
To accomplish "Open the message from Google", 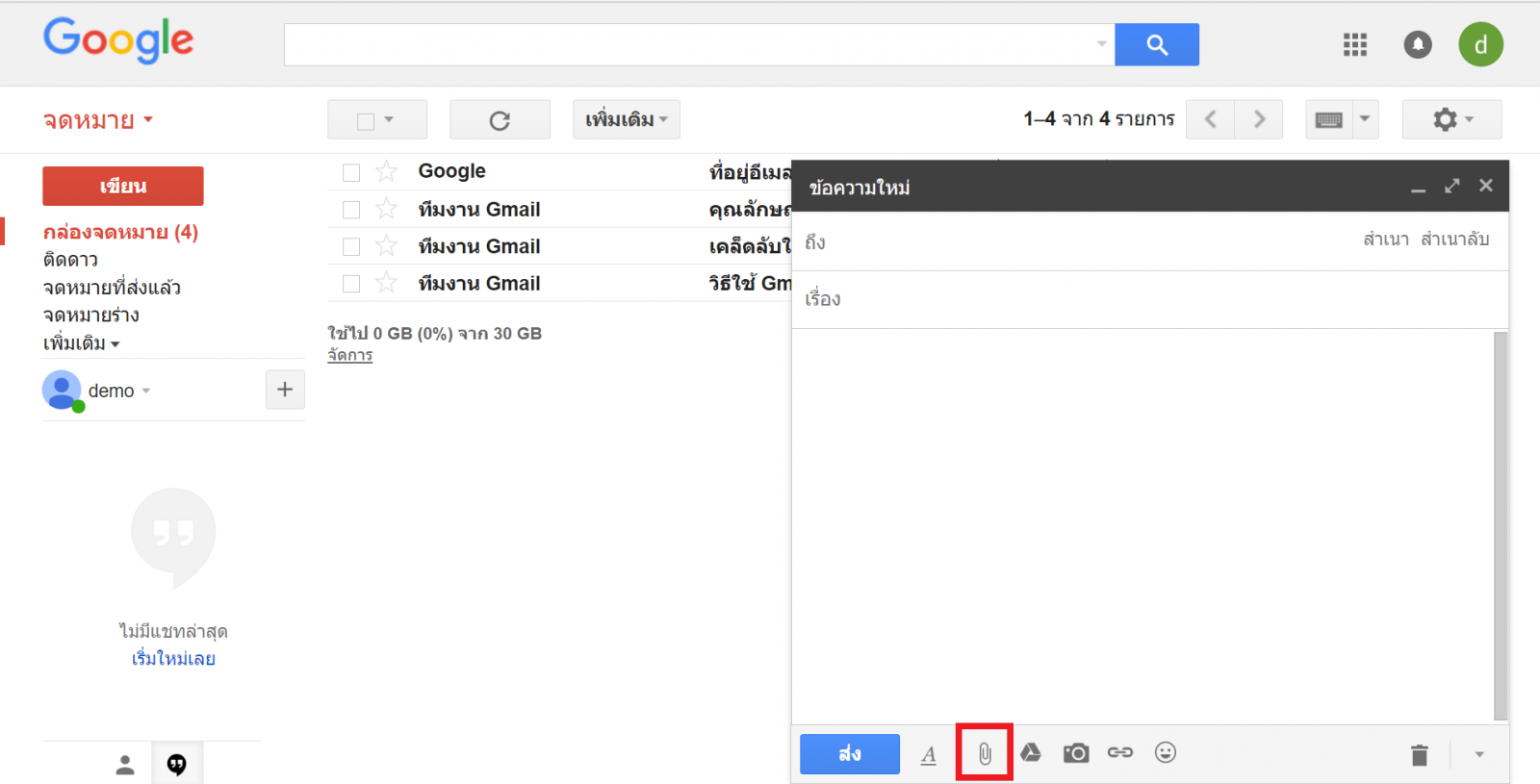I will 559,171.
